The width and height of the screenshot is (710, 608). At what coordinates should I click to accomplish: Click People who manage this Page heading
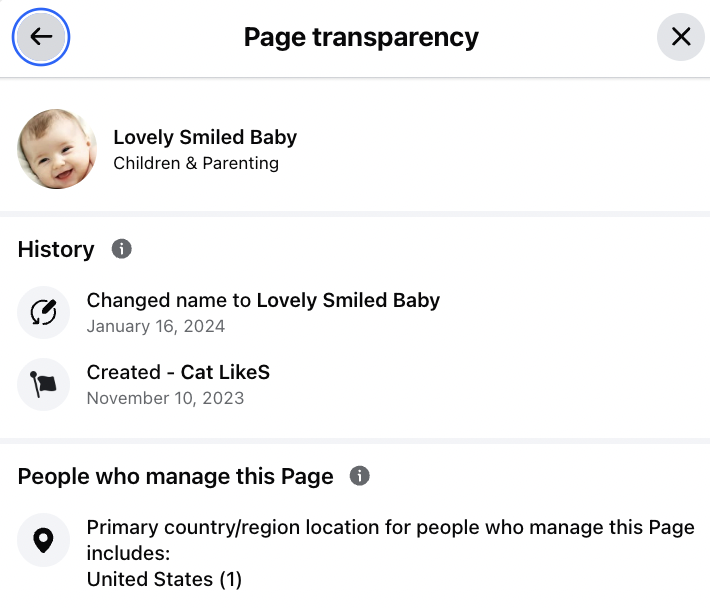[x=175, y=476]
